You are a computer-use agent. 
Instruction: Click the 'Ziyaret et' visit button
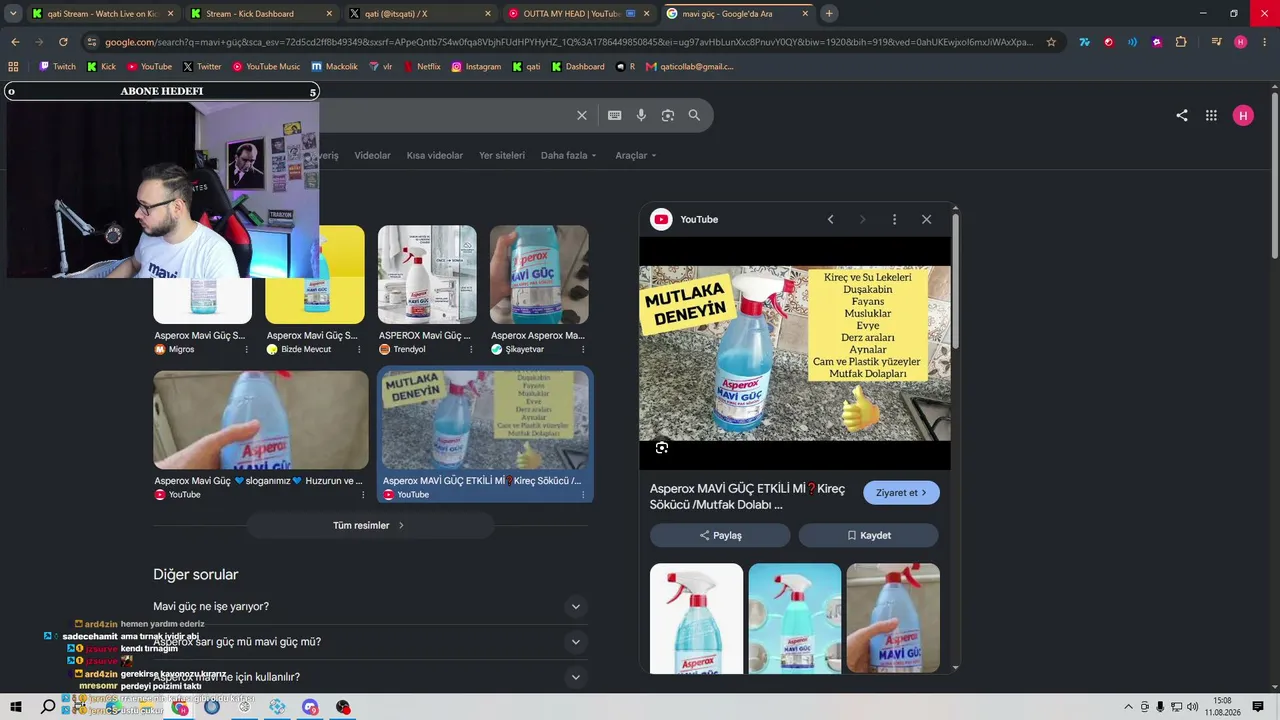click(x=901, y=493)
